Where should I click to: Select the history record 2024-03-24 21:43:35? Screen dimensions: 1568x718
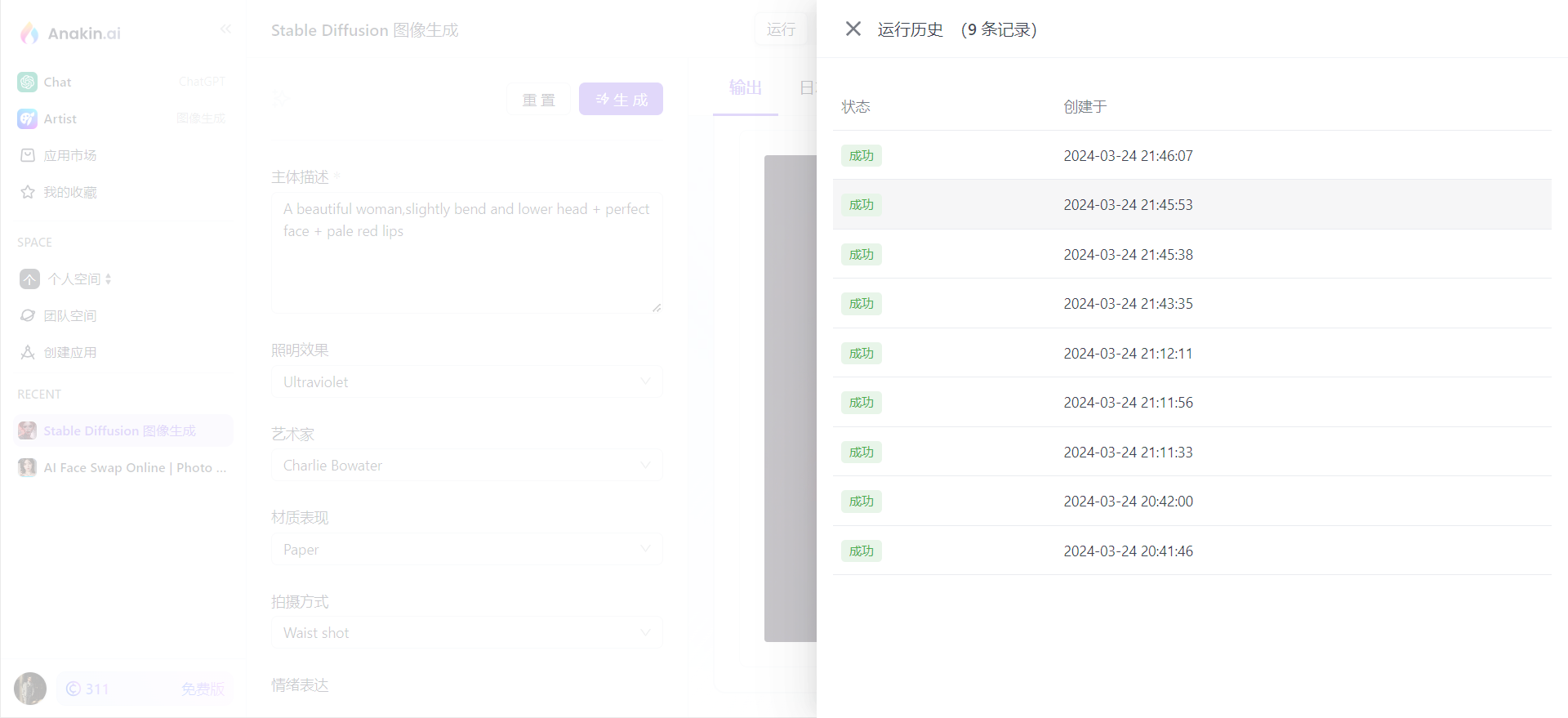click(x=1192, y=303)
